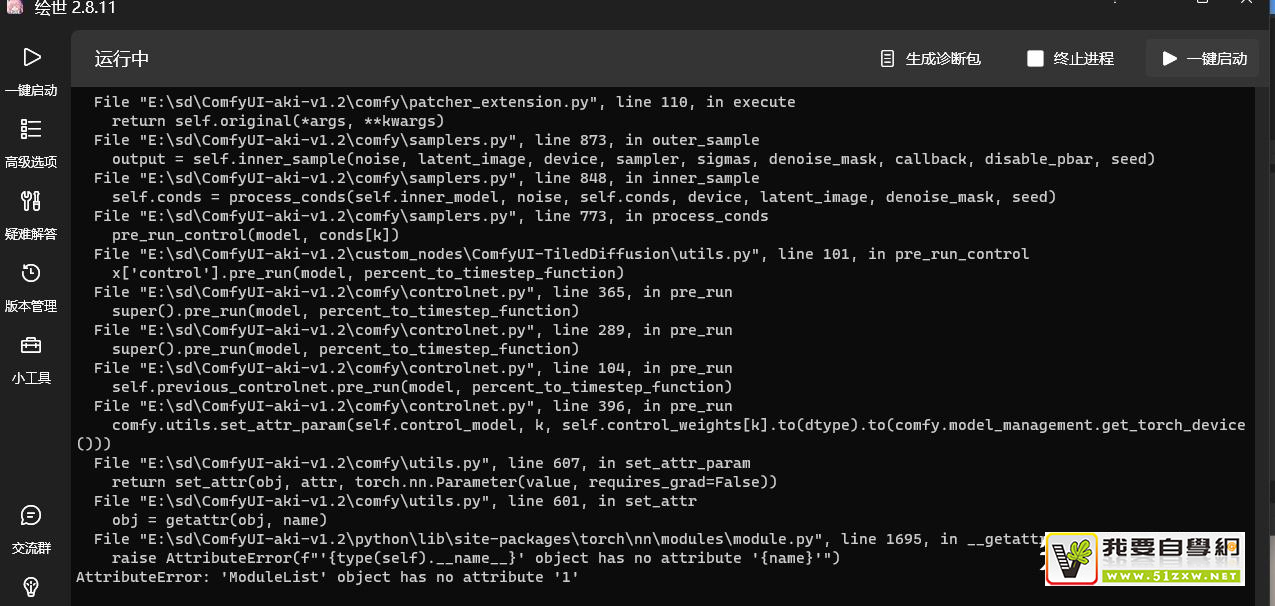Click the 生成诊断包 button
The image size is (1275, 606).
tap(930, 59)
